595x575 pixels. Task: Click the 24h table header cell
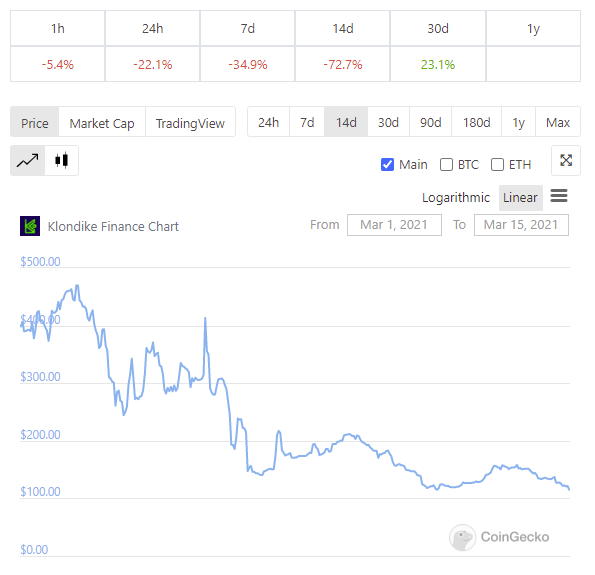[x=153, y=28]
